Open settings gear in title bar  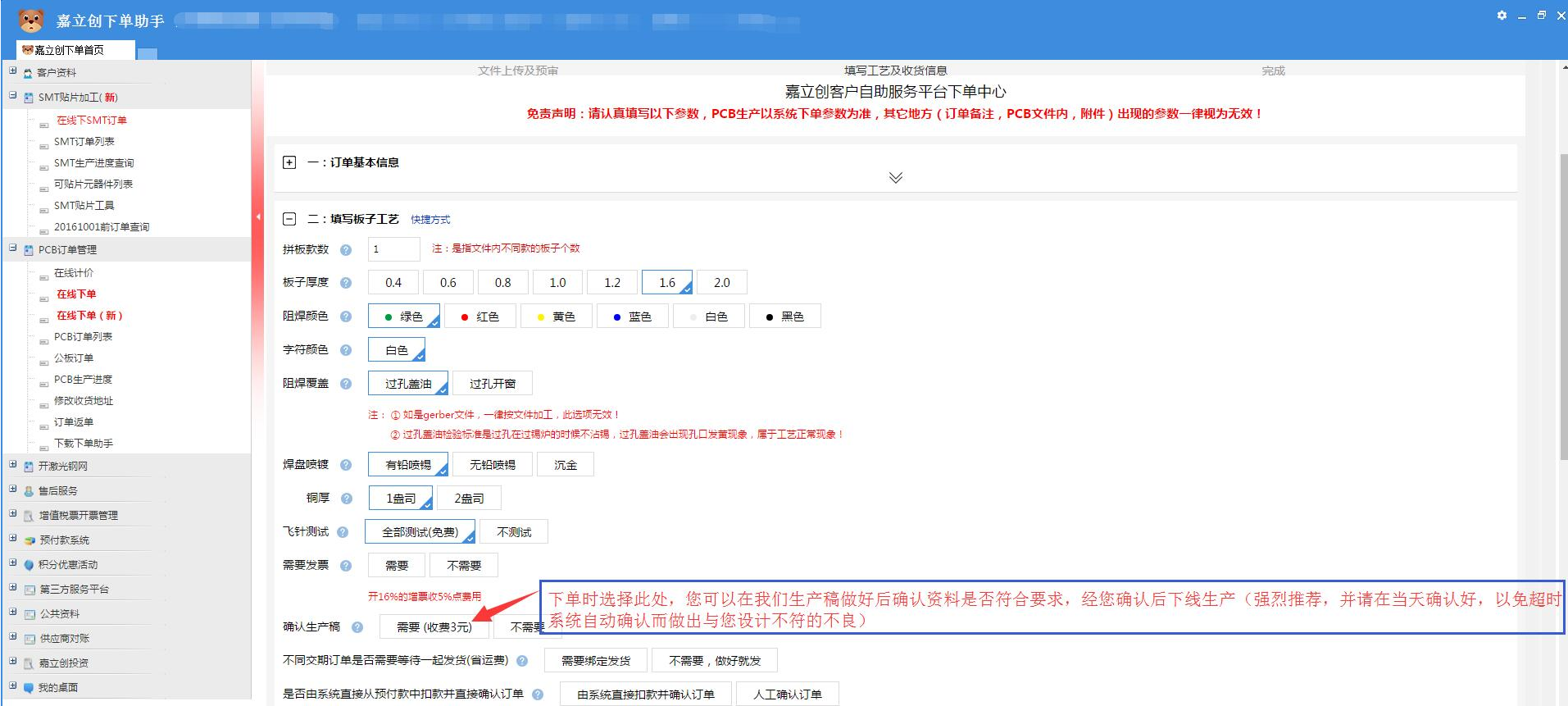[x=1502, y=16]
